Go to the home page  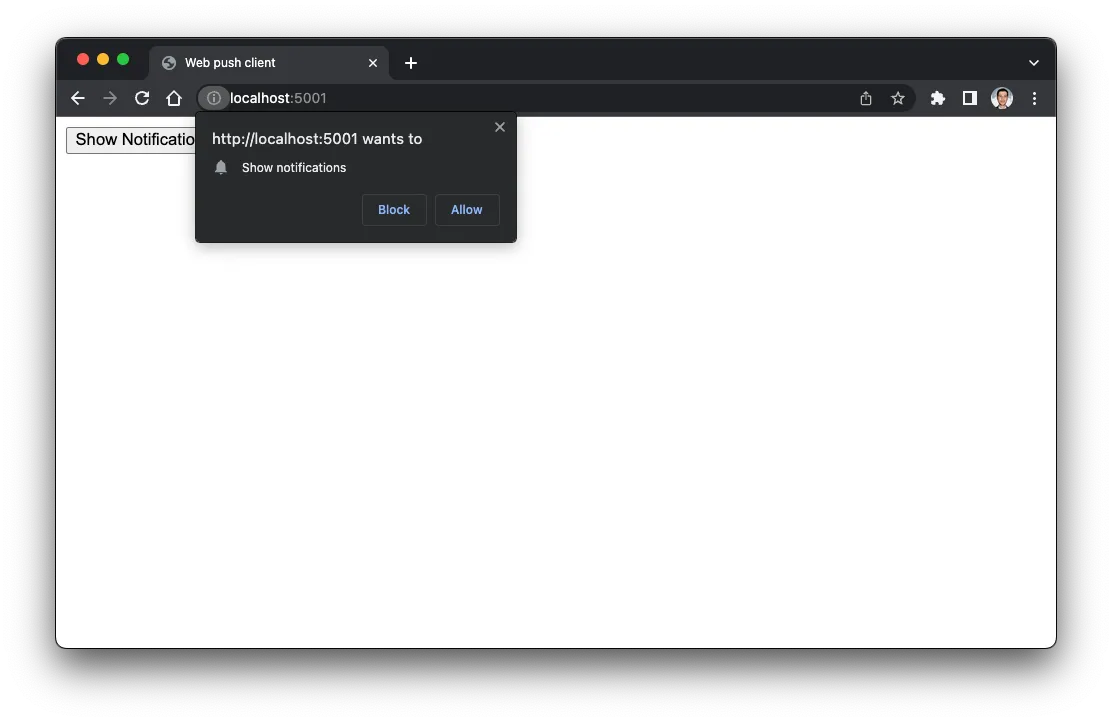coord(174,98)
